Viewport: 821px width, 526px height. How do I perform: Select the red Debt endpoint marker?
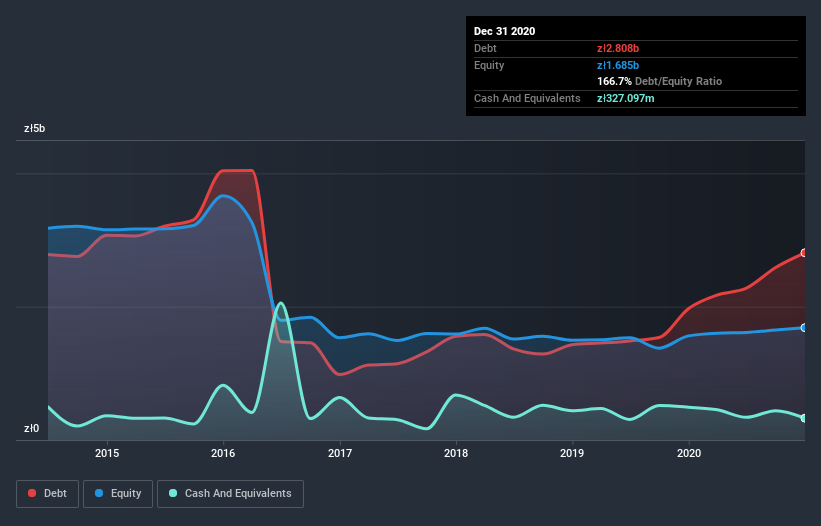(x=804, y=253)
